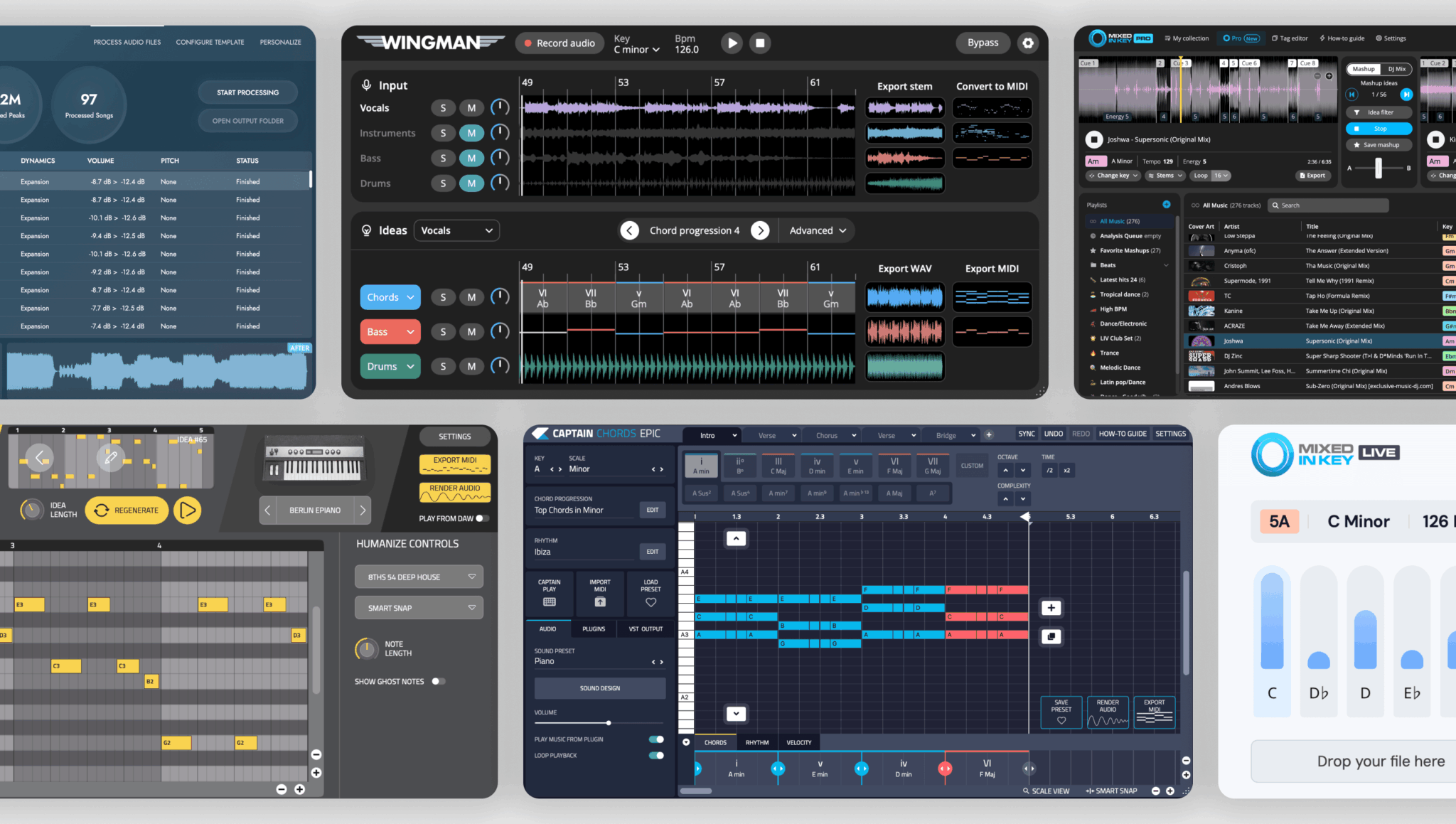Click Bypass button in Wingman

point(983,43)
